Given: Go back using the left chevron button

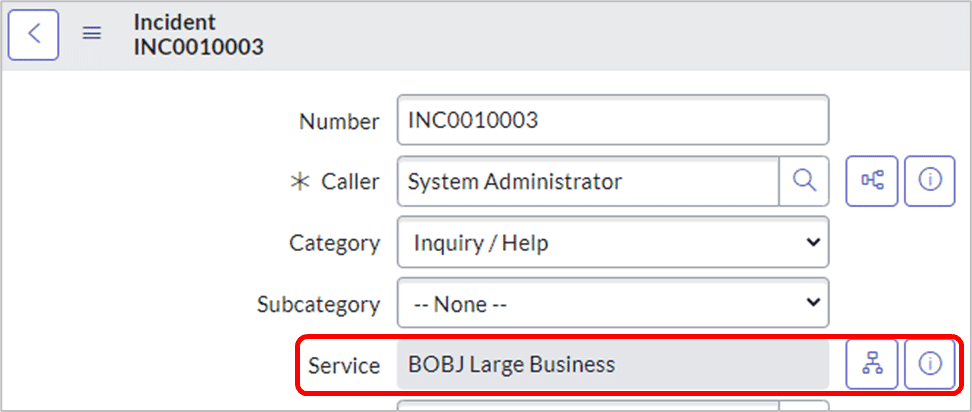Looking at the screenshot, I should [x=33, y=34].
